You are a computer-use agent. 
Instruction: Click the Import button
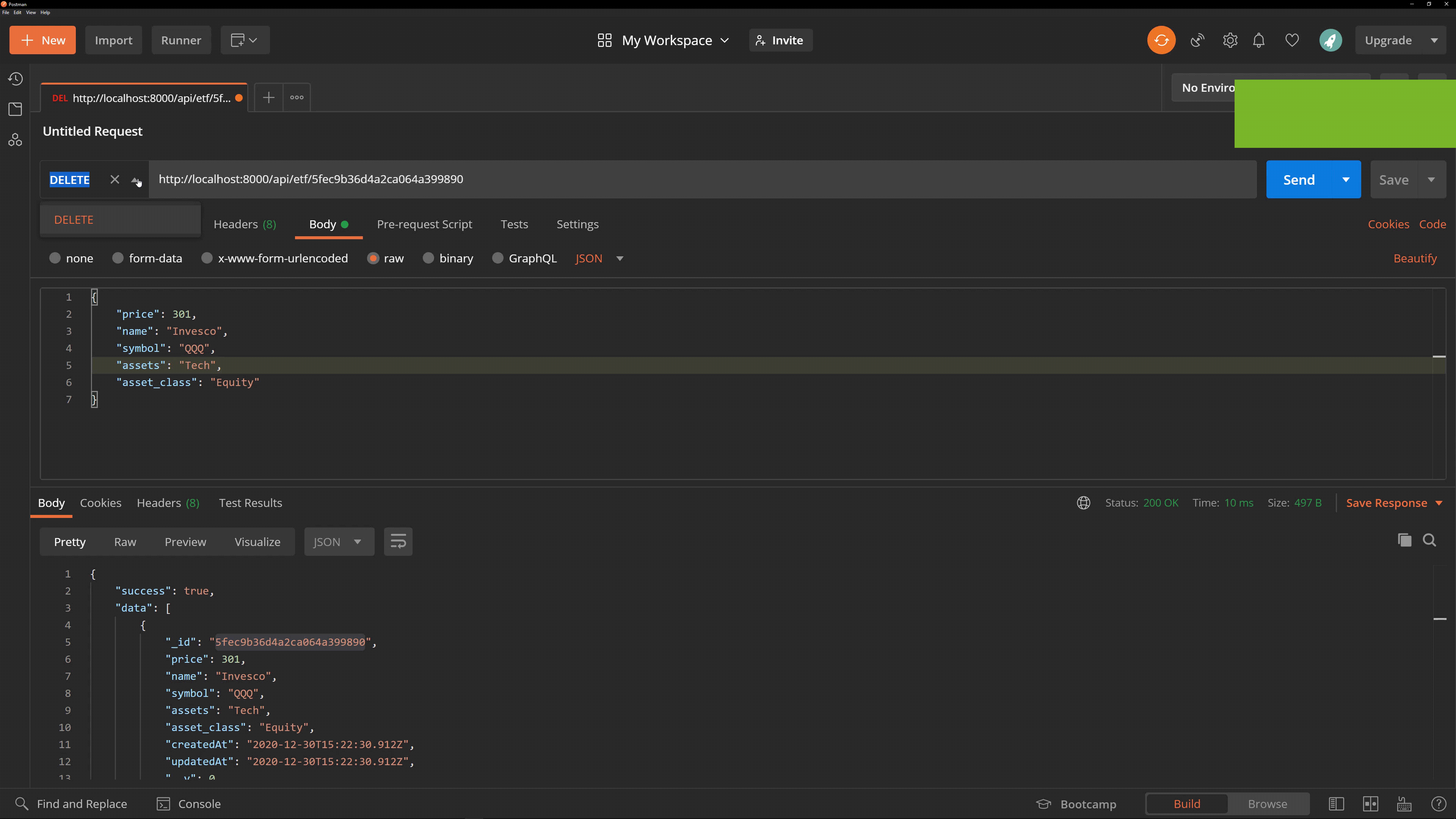[114, 40]
